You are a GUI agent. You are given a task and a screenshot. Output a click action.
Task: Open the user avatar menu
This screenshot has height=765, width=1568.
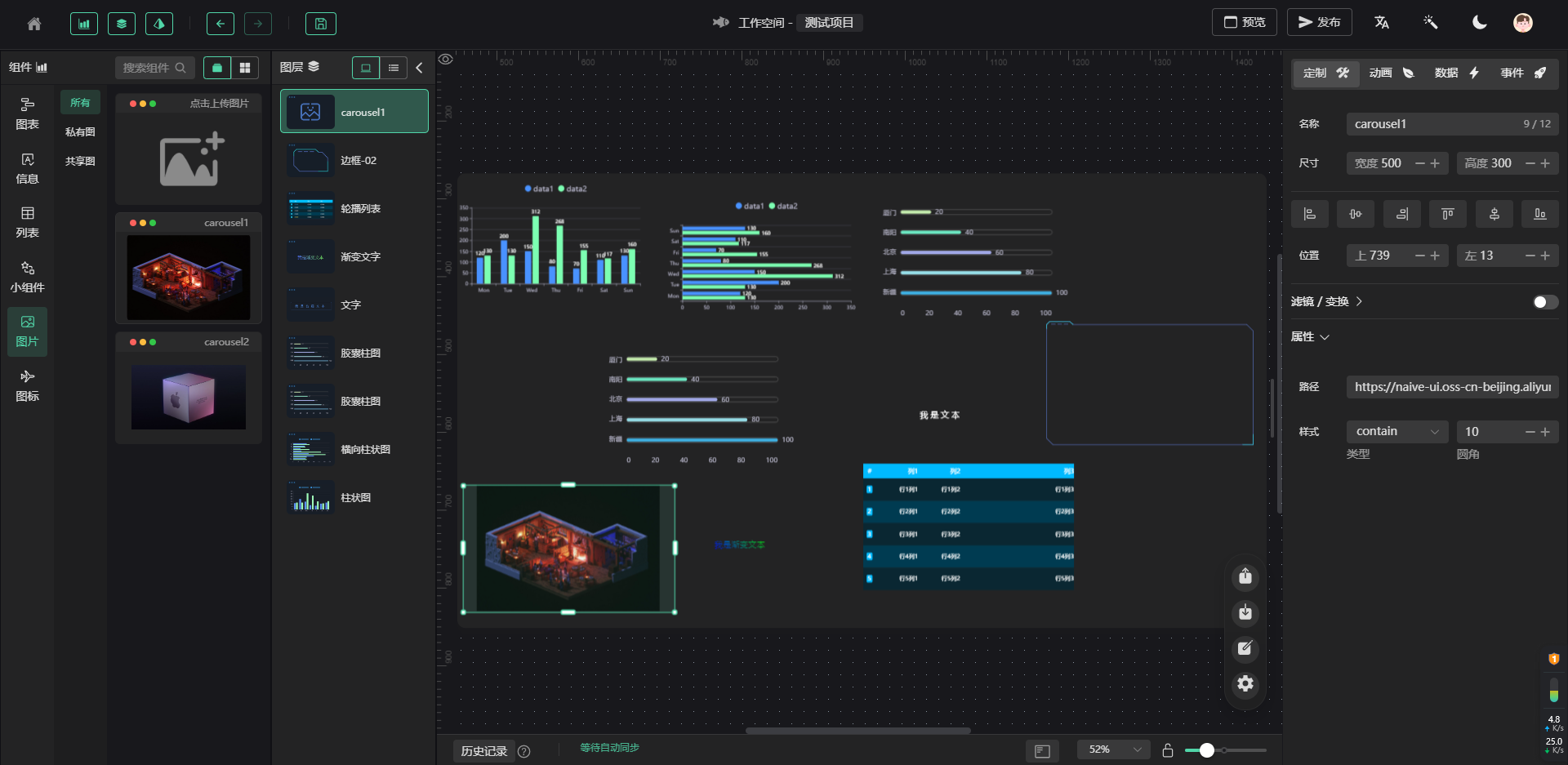(x=1523, y=22)
